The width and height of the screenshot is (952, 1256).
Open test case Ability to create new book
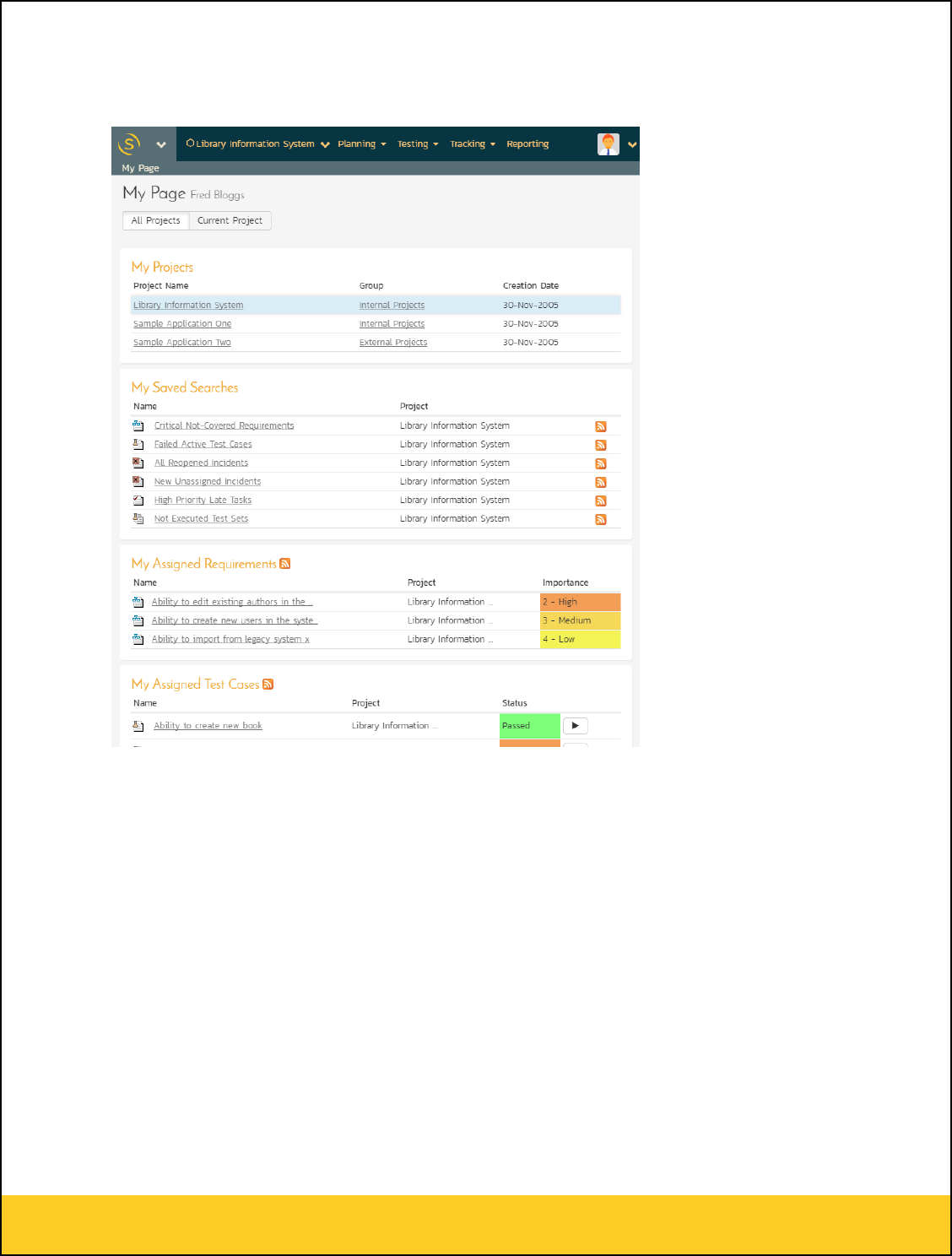(x=208, y=726)
